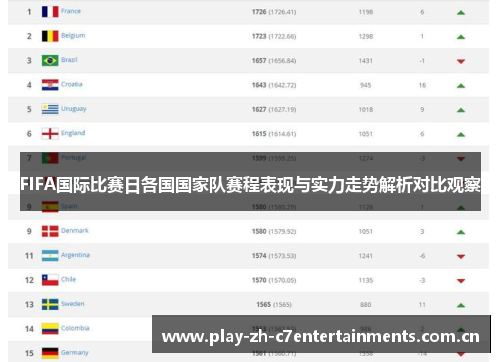500x362 pixels.
Task: Click the green up arrow in Denmark row
Action: click(461, 232)
